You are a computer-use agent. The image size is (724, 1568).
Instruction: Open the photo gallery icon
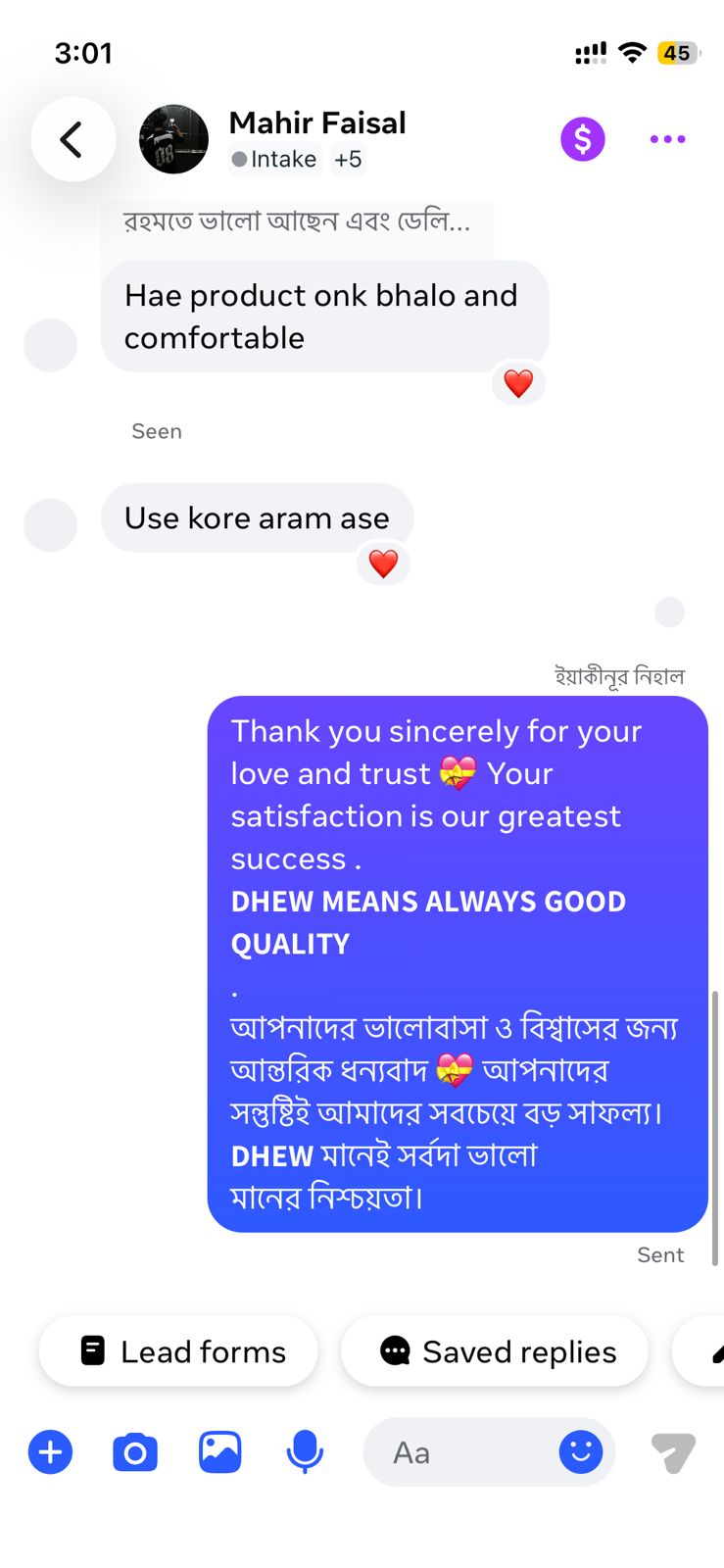220,1451
